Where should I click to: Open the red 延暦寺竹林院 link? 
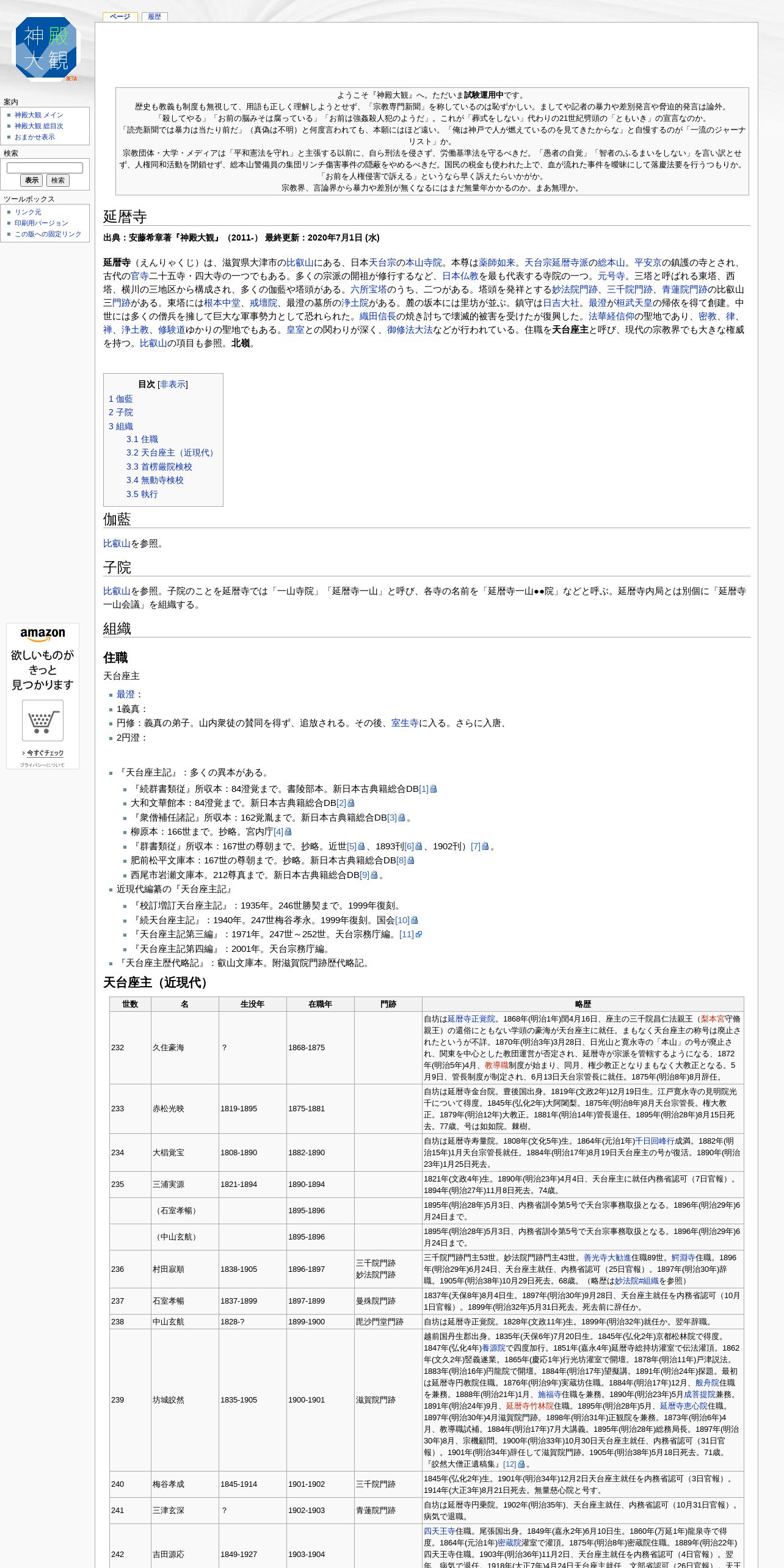click(529, 1406)
